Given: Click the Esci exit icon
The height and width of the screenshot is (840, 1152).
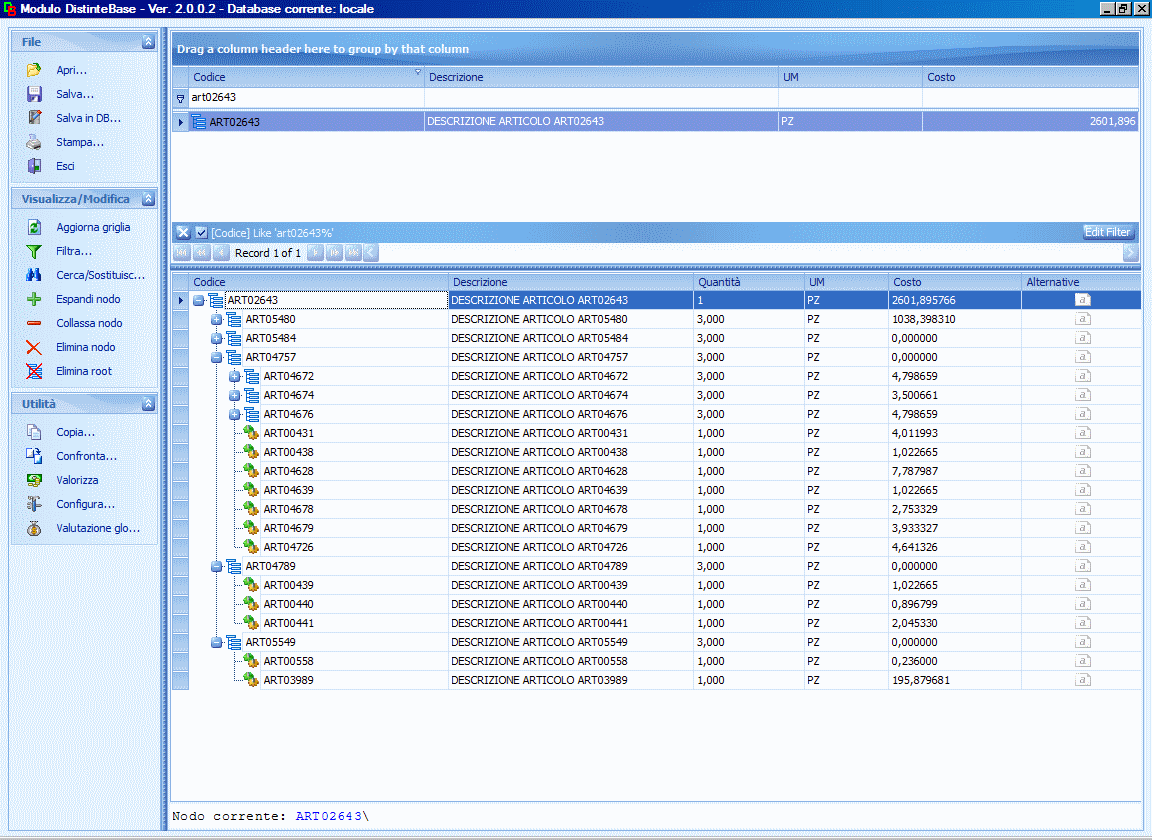Looking at the screenshot, I should click(34, 166).
